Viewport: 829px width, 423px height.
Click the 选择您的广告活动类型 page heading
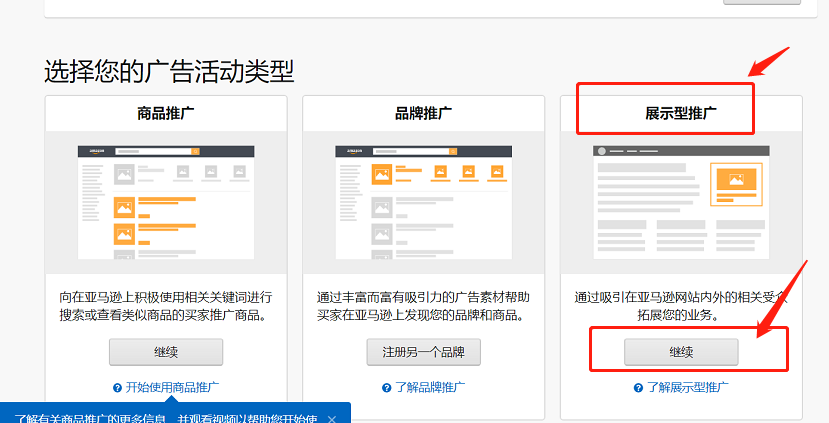pyautogui.click(x=169, y=71)
